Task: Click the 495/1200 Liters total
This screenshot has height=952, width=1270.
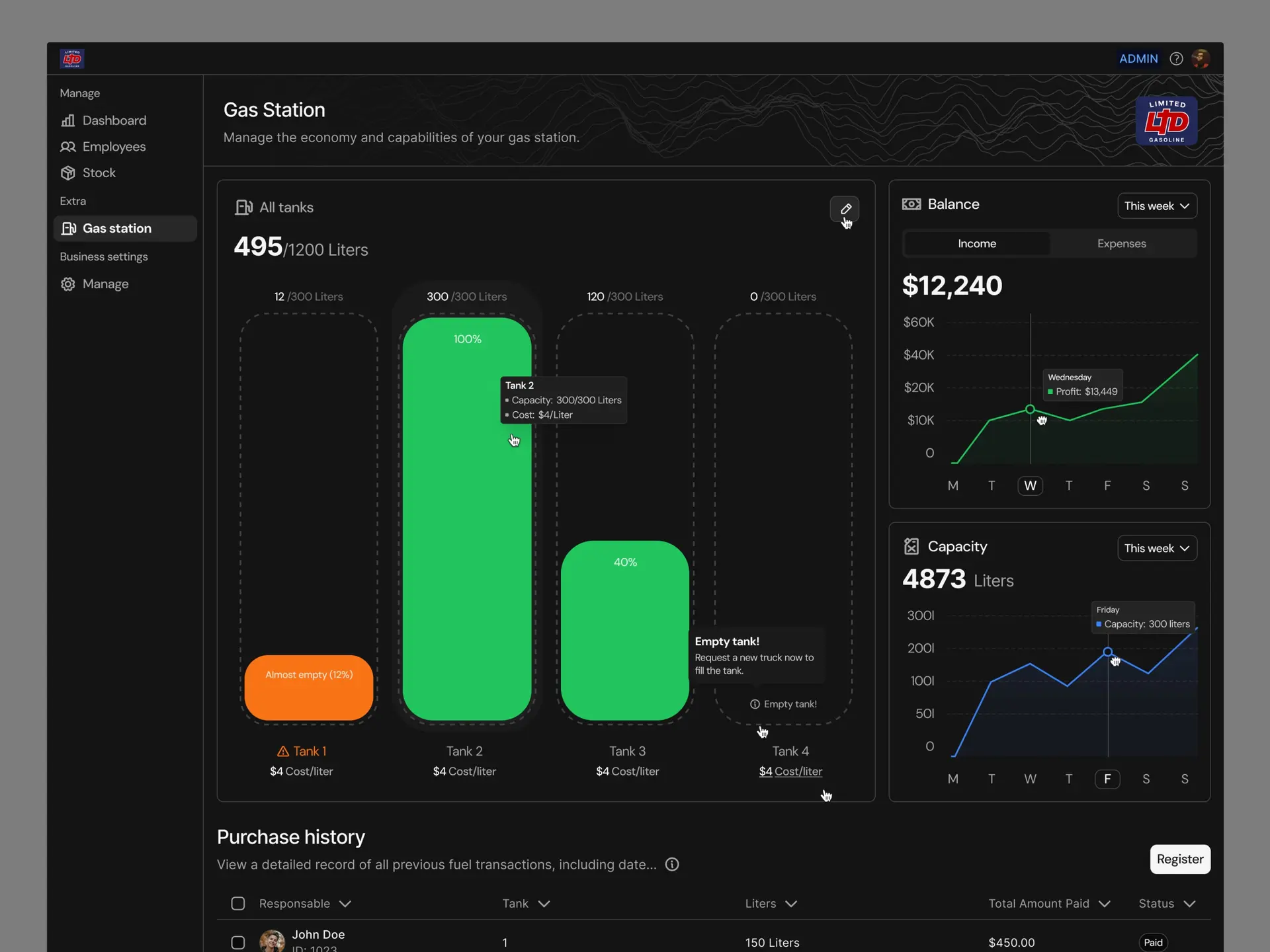Action: tap(301, 247)
